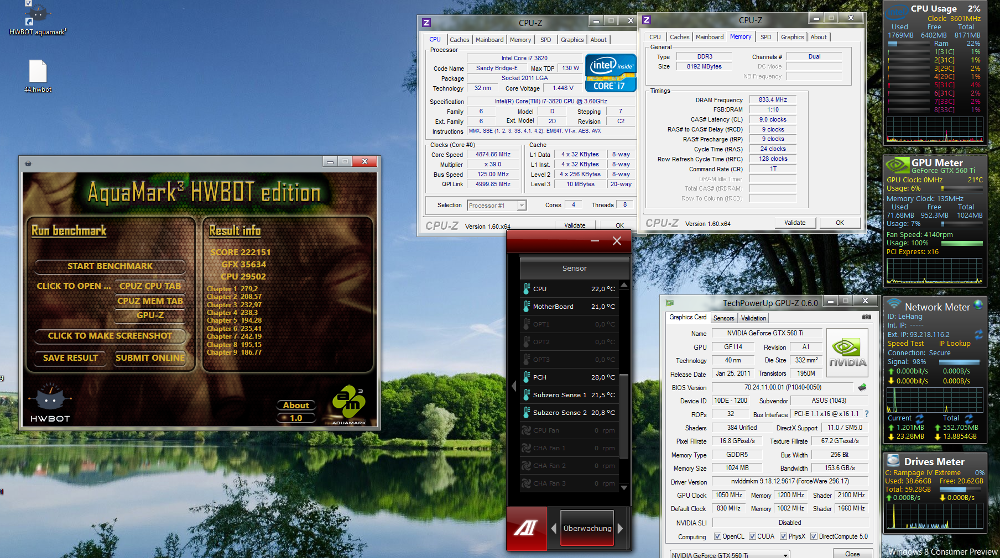Toggle the DirectCompute 5.0 checkbox

tap(813, 536)
